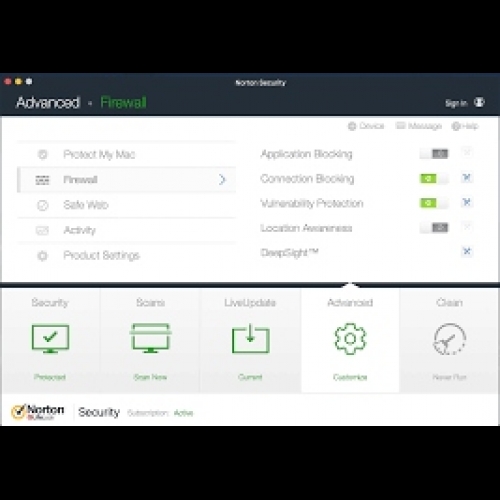Click the Current status under LiveUpdate

[250, 377]
